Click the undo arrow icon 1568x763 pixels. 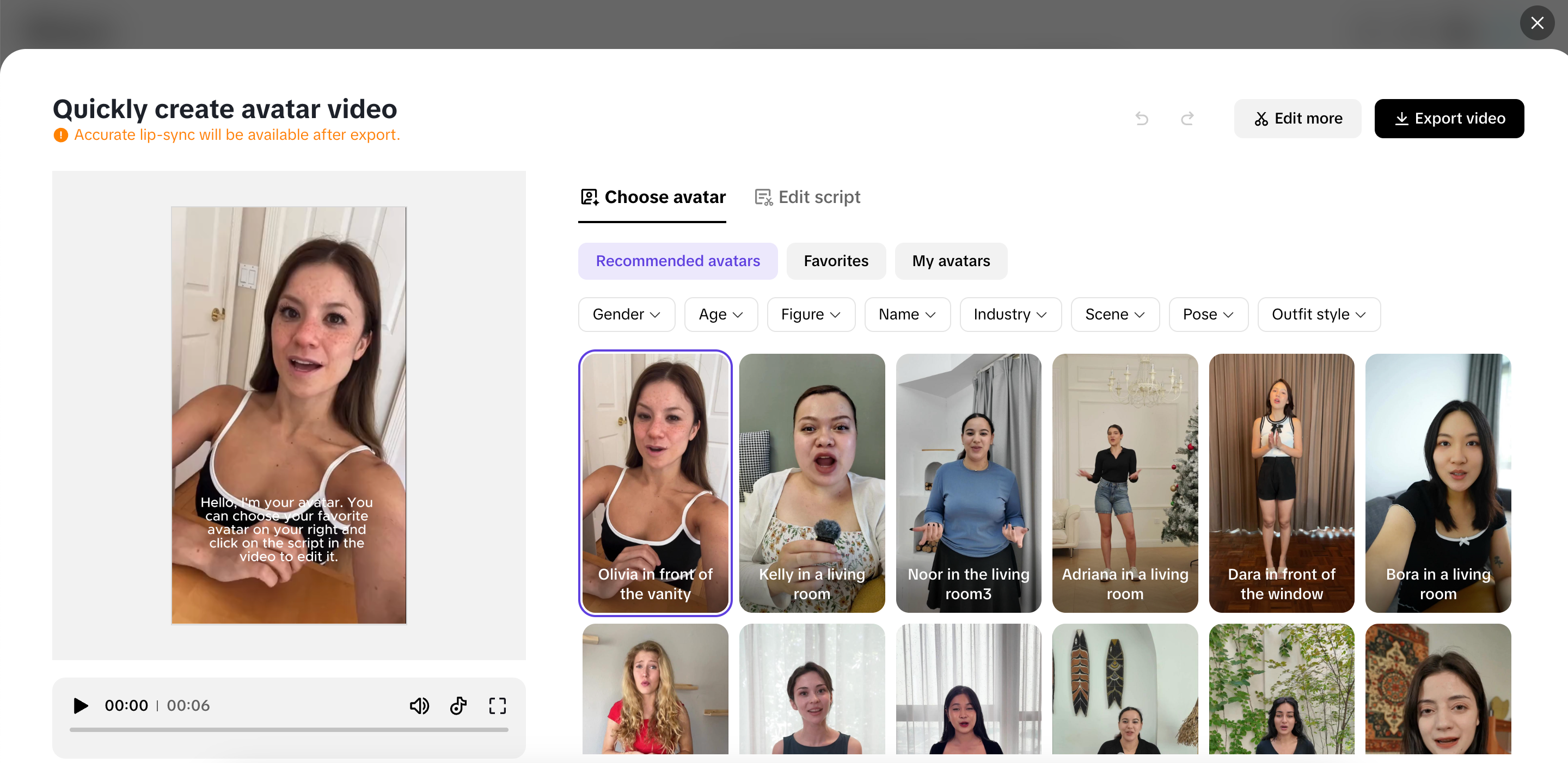coord(1142,118)
